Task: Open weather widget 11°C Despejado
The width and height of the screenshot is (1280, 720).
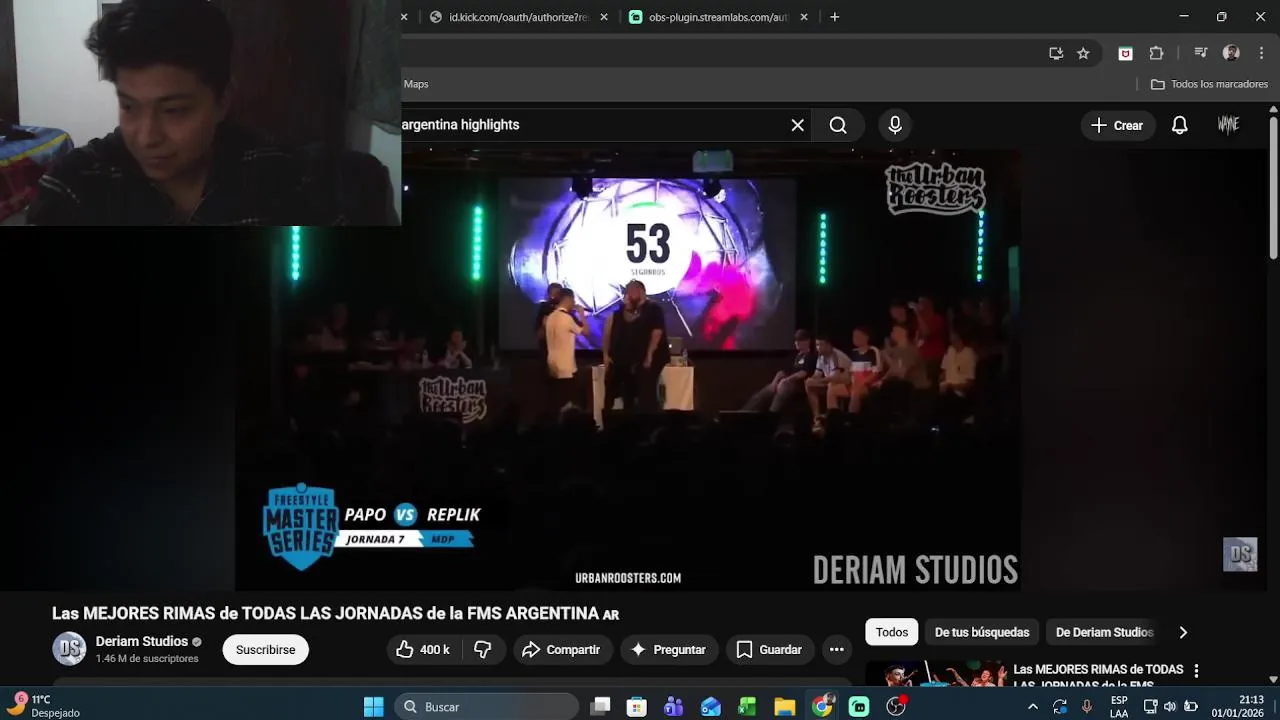Action: pyautogui.click(x=42, y=706)
